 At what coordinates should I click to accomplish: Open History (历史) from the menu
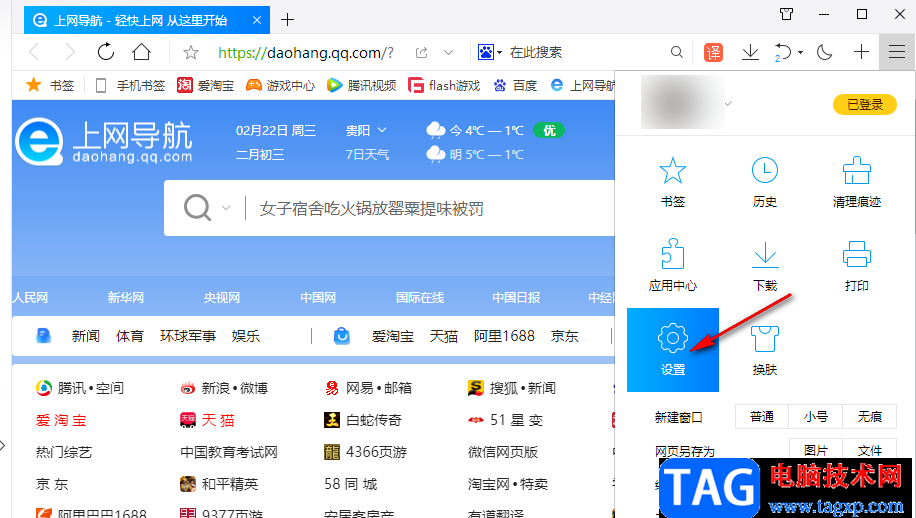click(x=764, y=182)
